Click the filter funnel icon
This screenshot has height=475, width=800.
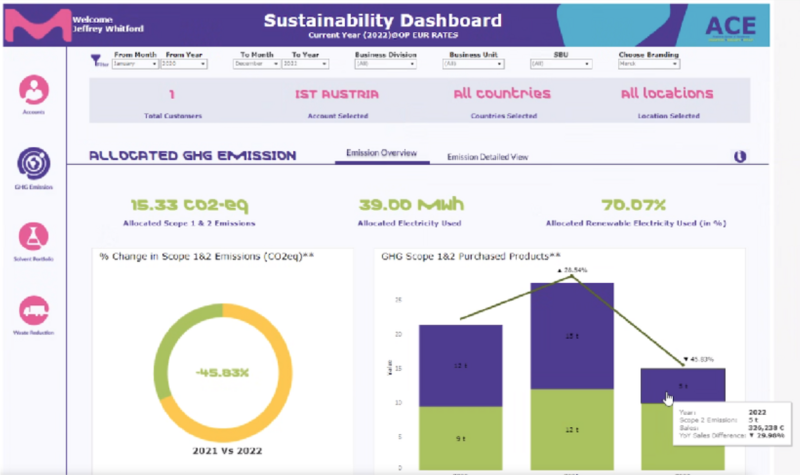[98, 61]
